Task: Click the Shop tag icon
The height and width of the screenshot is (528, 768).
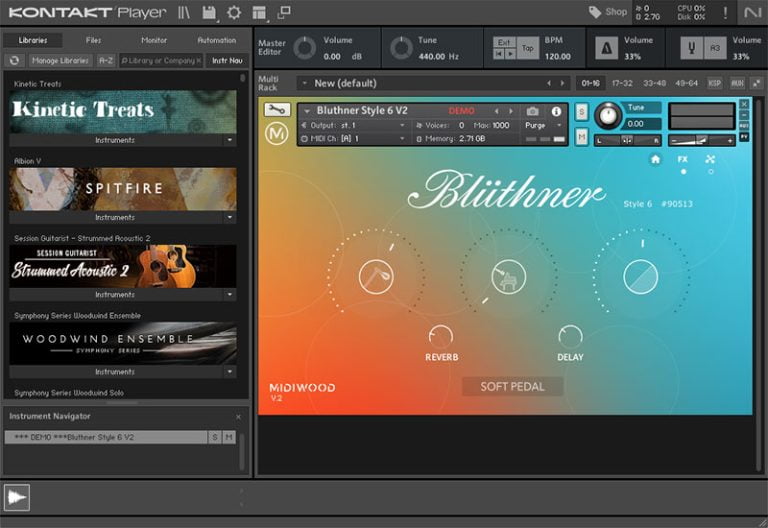Action: pos(595,12)
